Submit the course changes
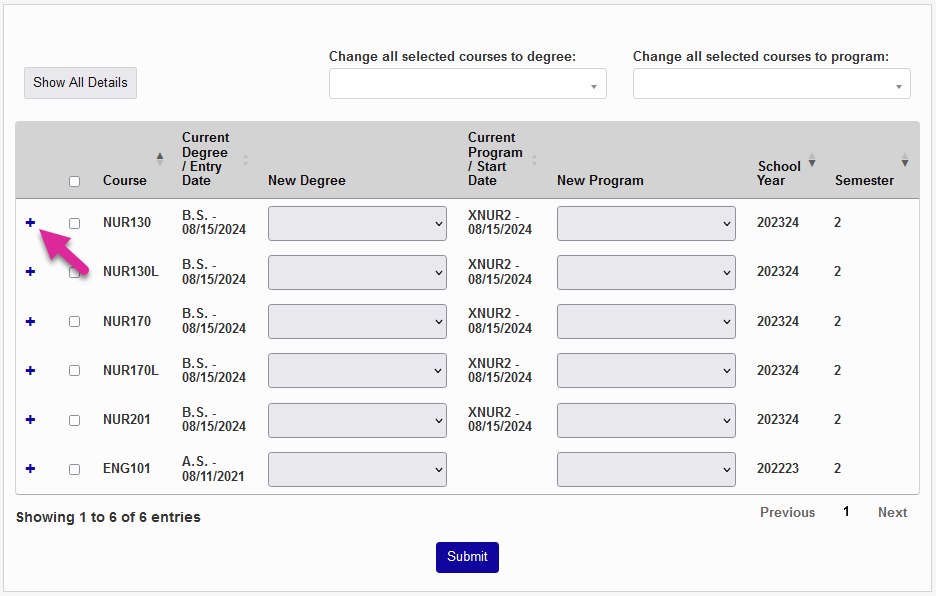Screen dimensions: 936x596 (467, 557)
